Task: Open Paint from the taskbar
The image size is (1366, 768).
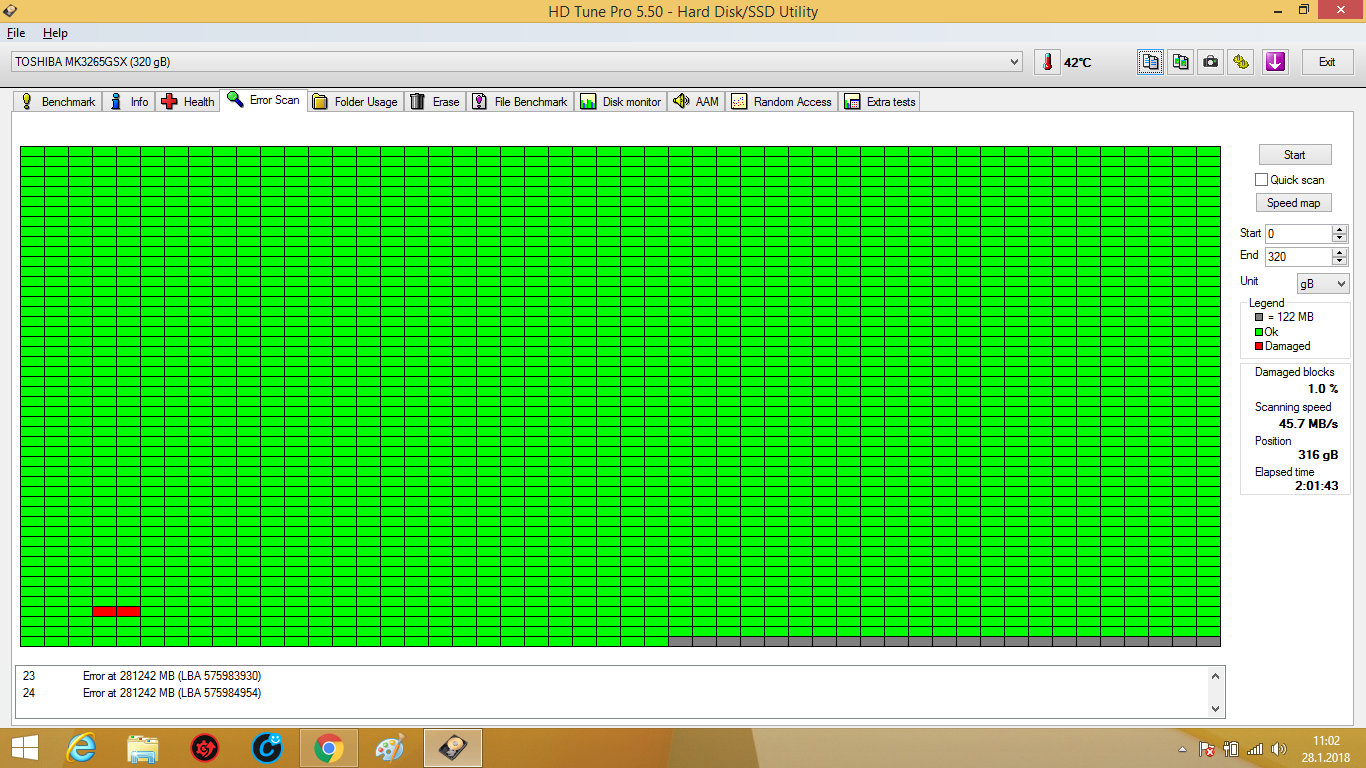Action: (x=390, y=748)
